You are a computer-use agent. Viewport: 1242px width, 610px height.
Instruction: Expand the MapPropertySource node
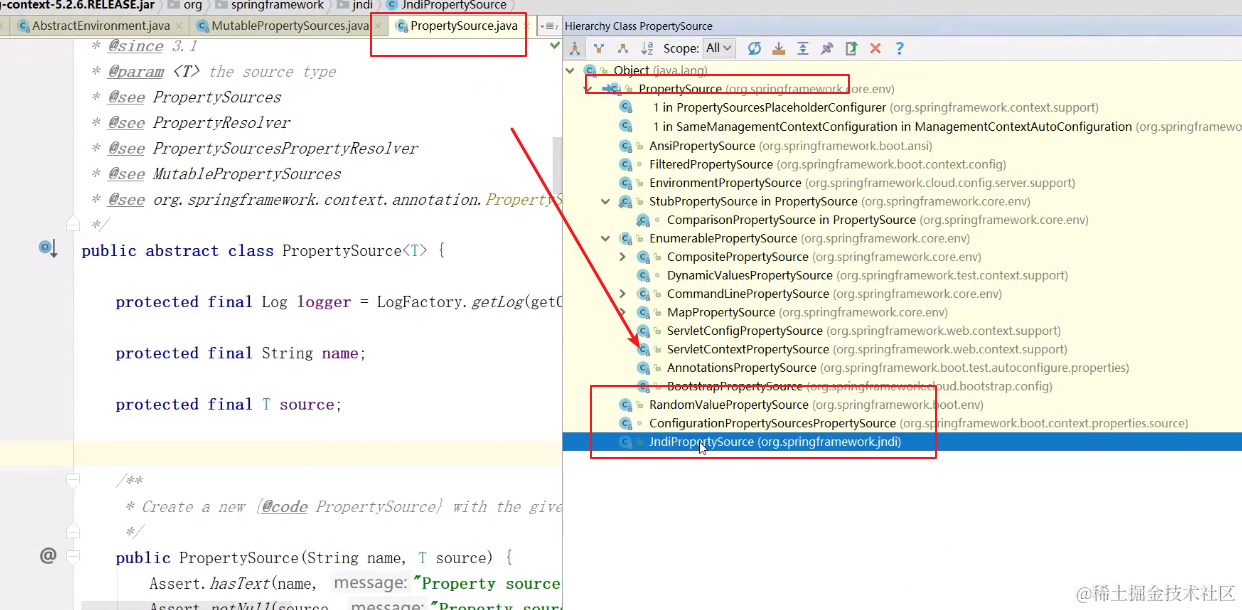[x=624, y=312]
